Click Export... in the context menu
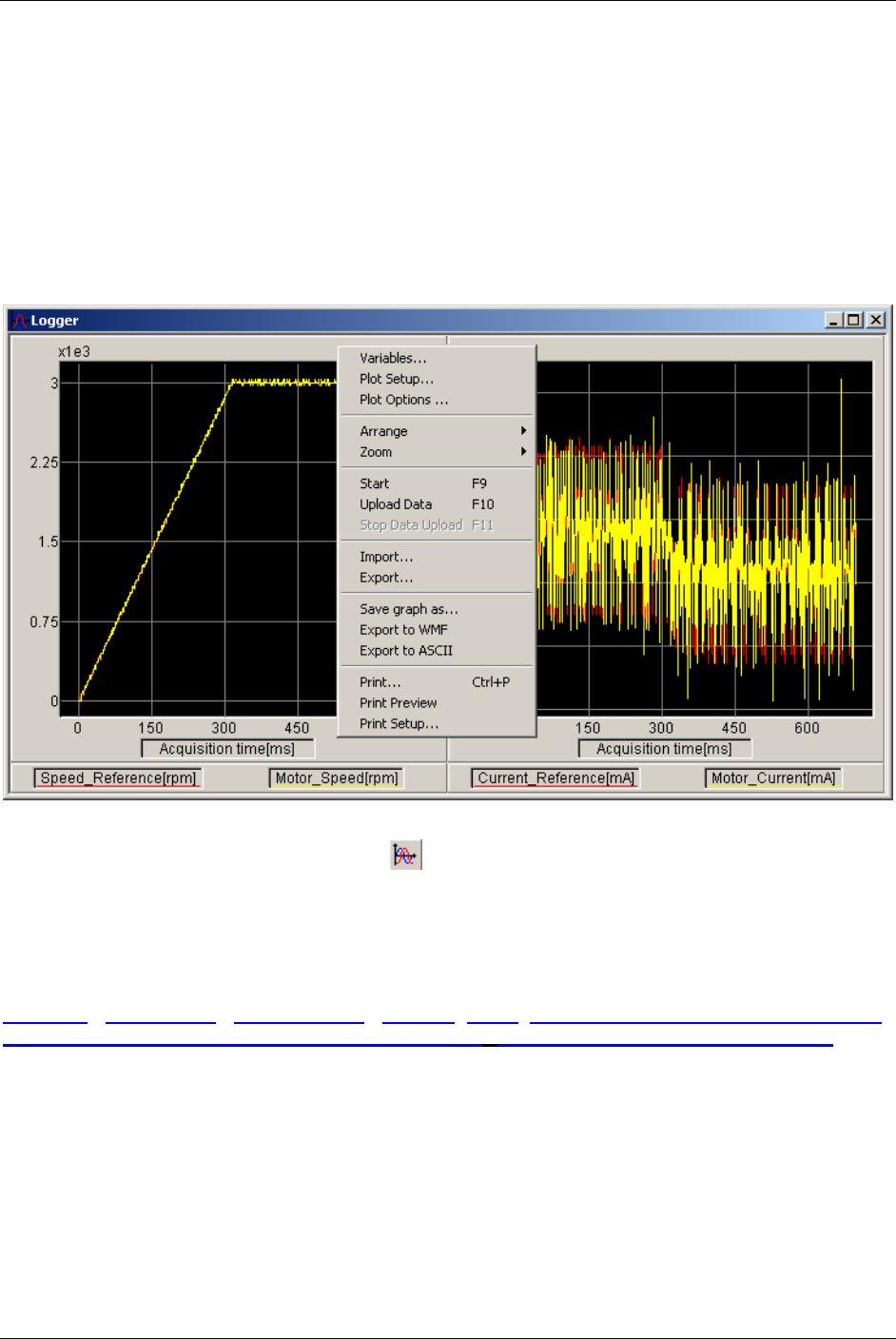 coord(386,578)
